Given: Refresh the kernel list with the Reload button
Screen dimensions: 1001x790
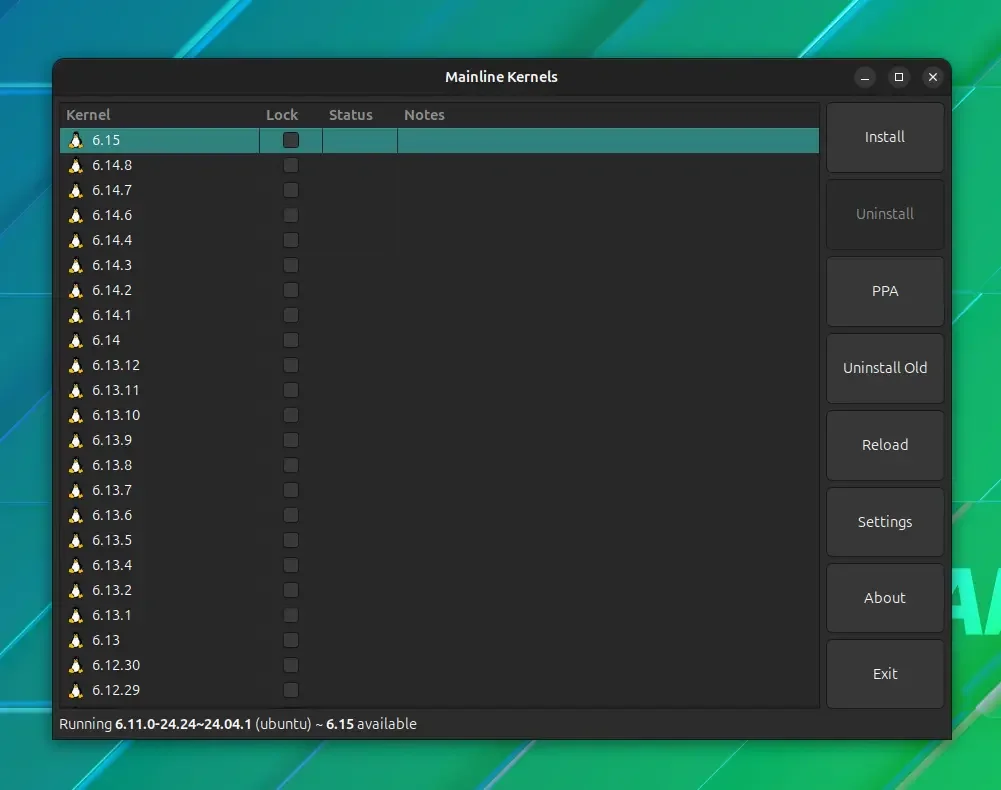Looking at the screenshot, I should (x=885, y=445).
